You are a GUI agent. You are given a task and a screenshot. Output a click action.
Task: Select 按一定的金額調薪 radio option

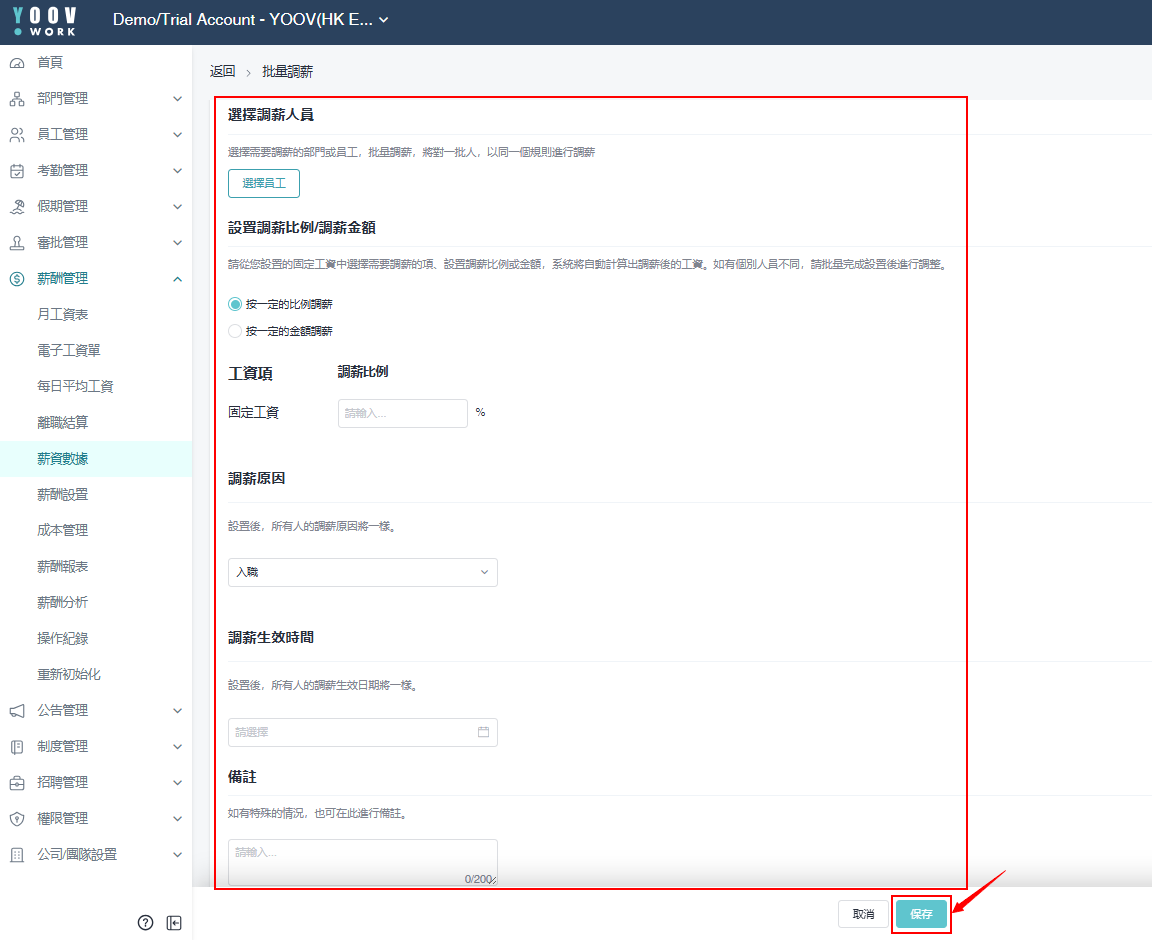click(x=235, y=331)
